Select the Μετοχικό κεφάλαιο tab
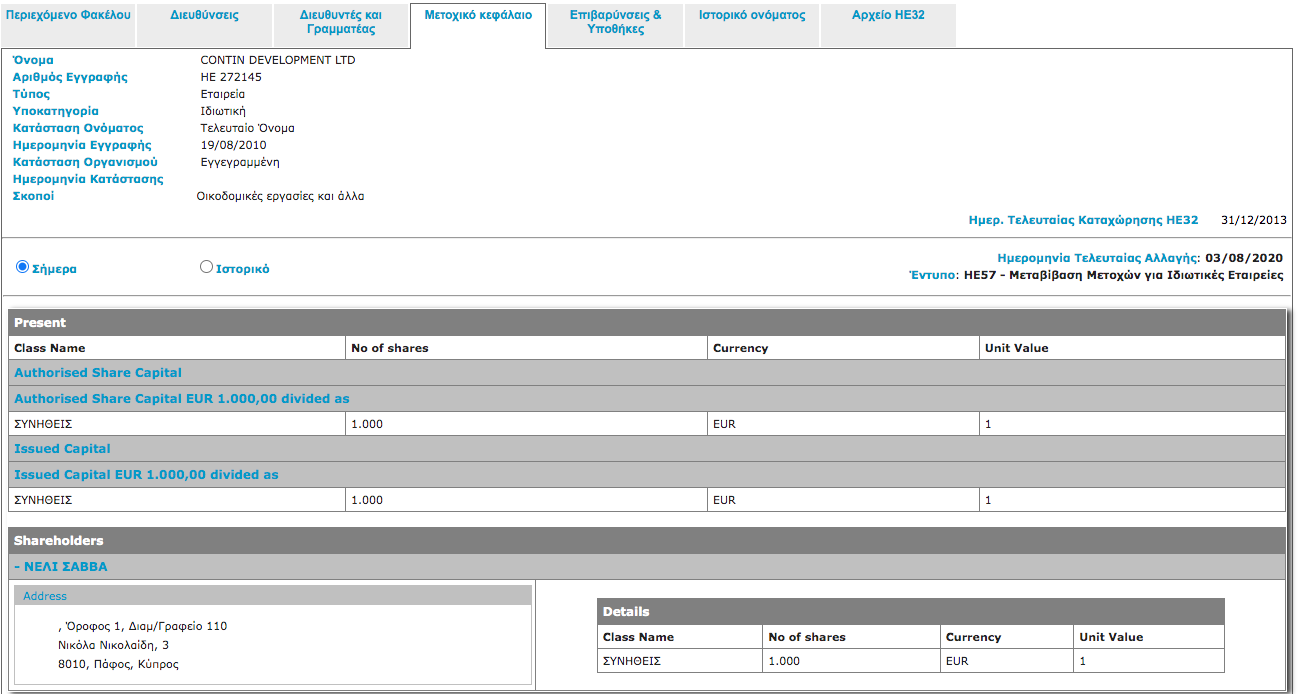 tap(478, 16)
